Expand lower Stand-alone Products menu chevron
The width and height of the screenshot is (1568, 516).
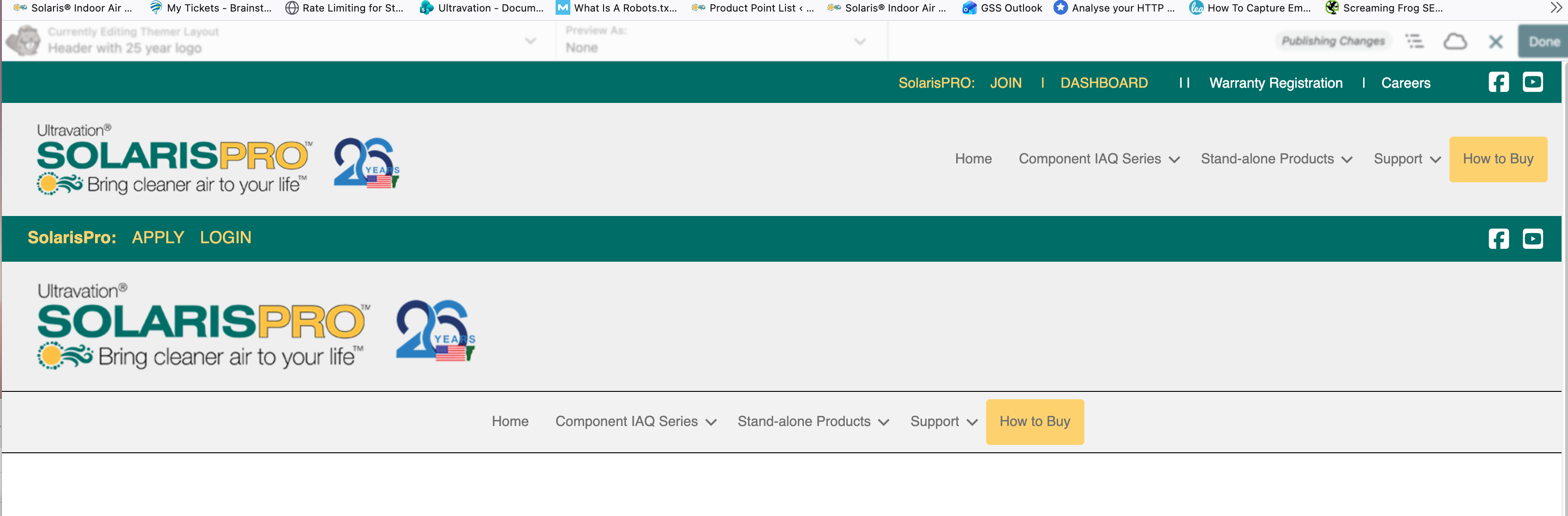(884, 422)
